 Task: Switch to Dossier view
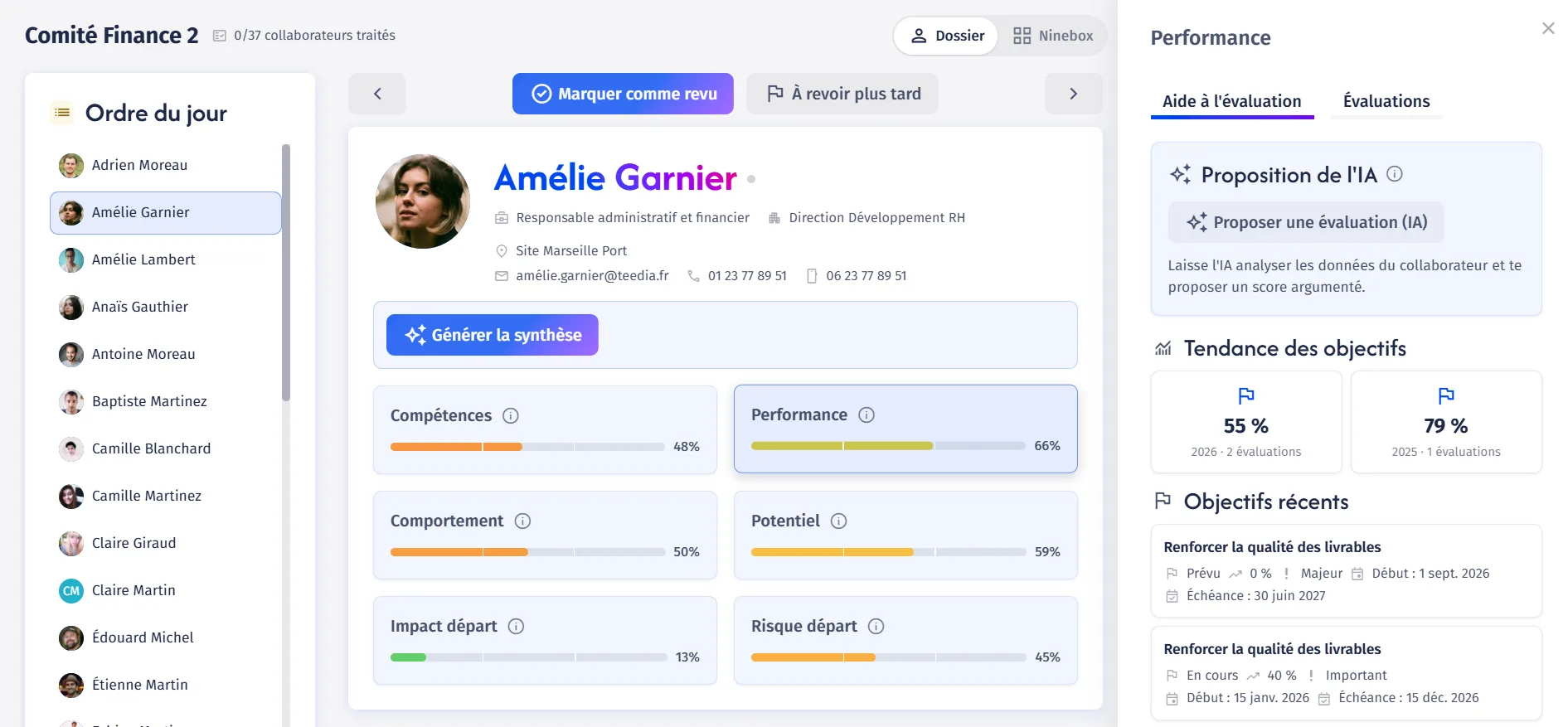click(x=946, y=36)
